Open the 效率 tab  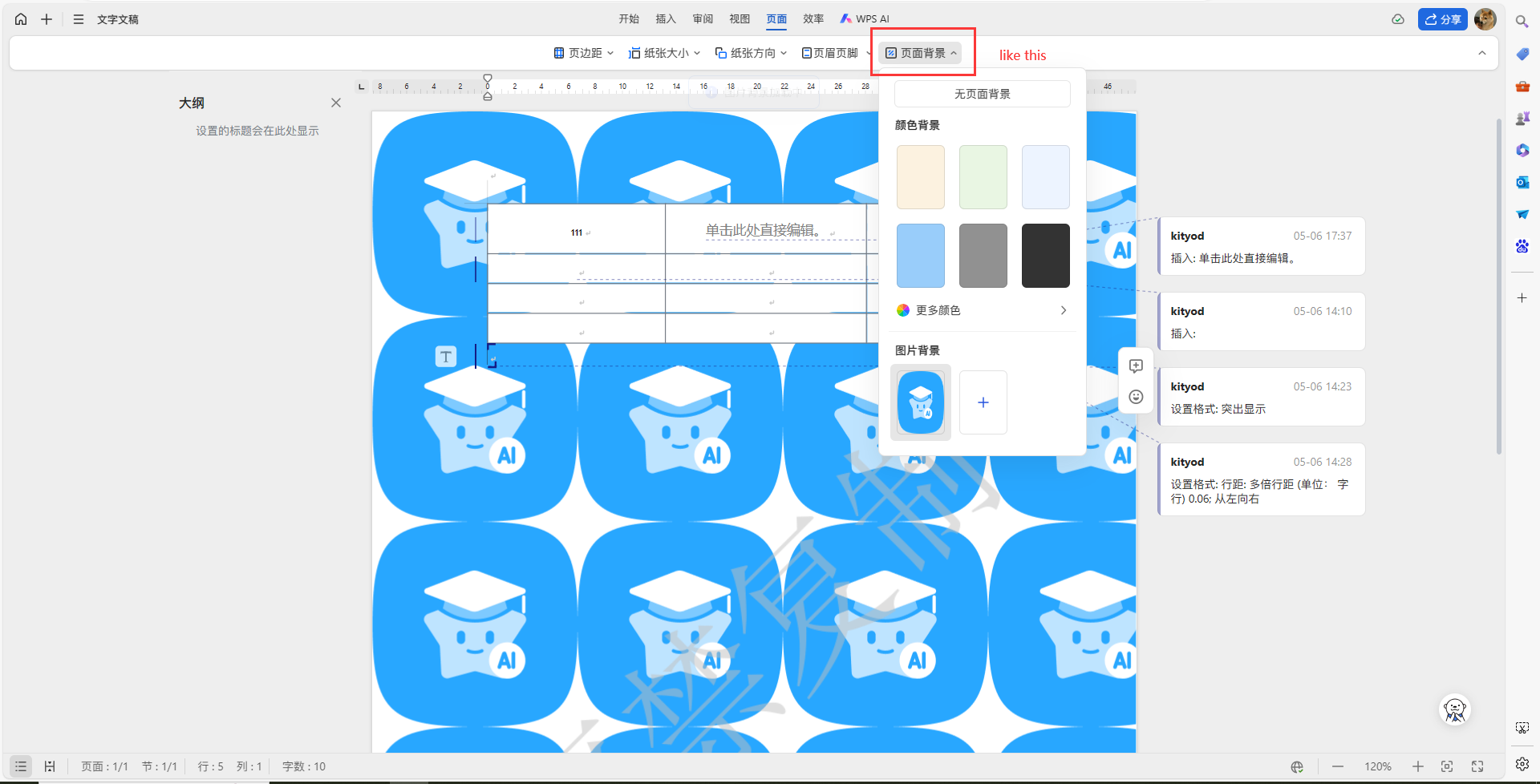coord(813,18)
